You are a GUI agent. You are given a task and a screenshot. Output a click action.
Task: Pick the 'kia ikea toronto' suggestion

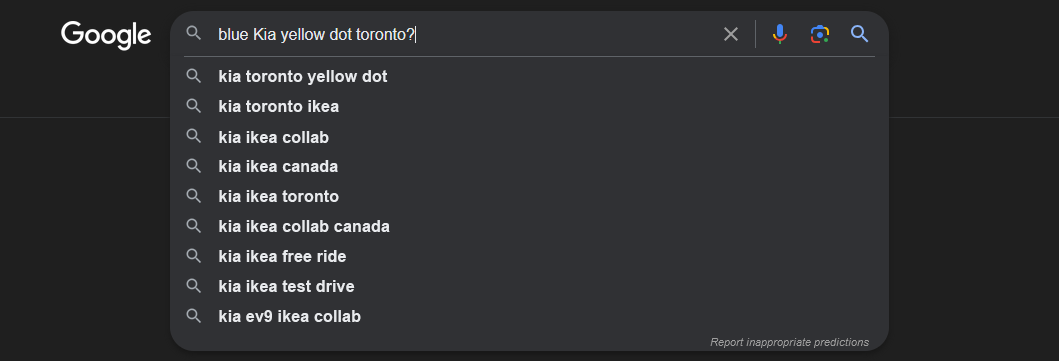coord(530,196)
